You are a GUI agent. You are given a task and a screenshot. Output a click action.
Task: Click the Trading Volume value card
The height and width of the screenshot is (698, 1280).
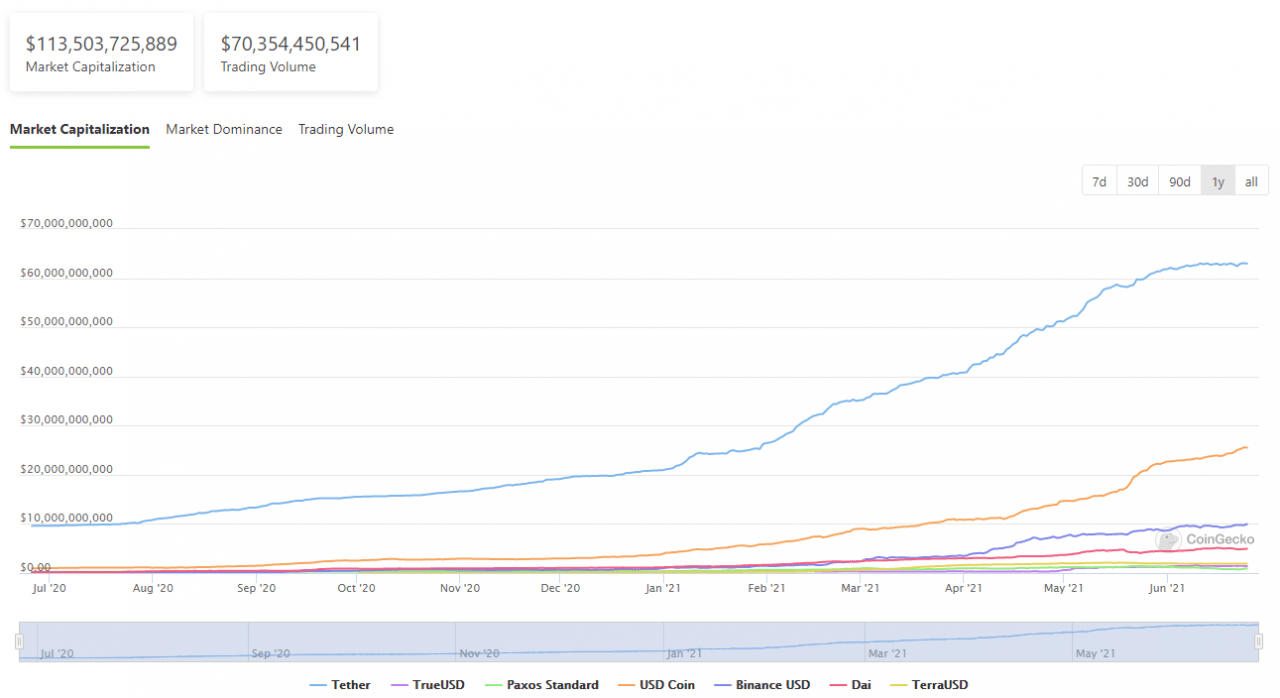pyautogui.click(x=290, y=53)
